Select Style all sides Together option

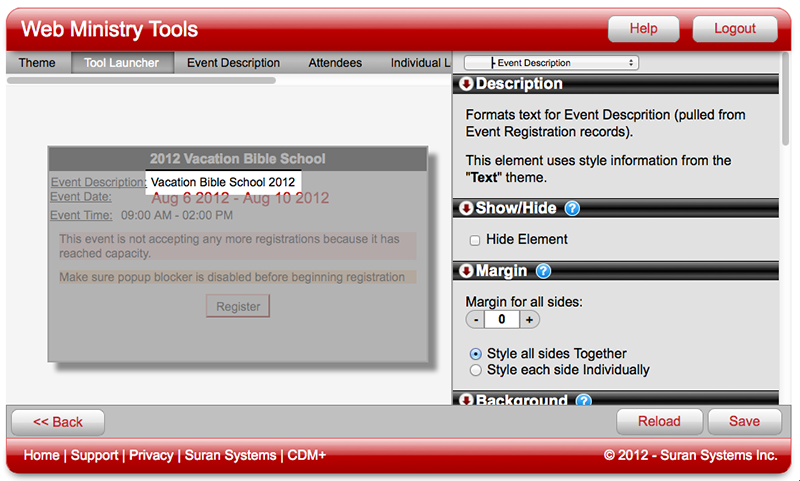click(x=475, y=354)
